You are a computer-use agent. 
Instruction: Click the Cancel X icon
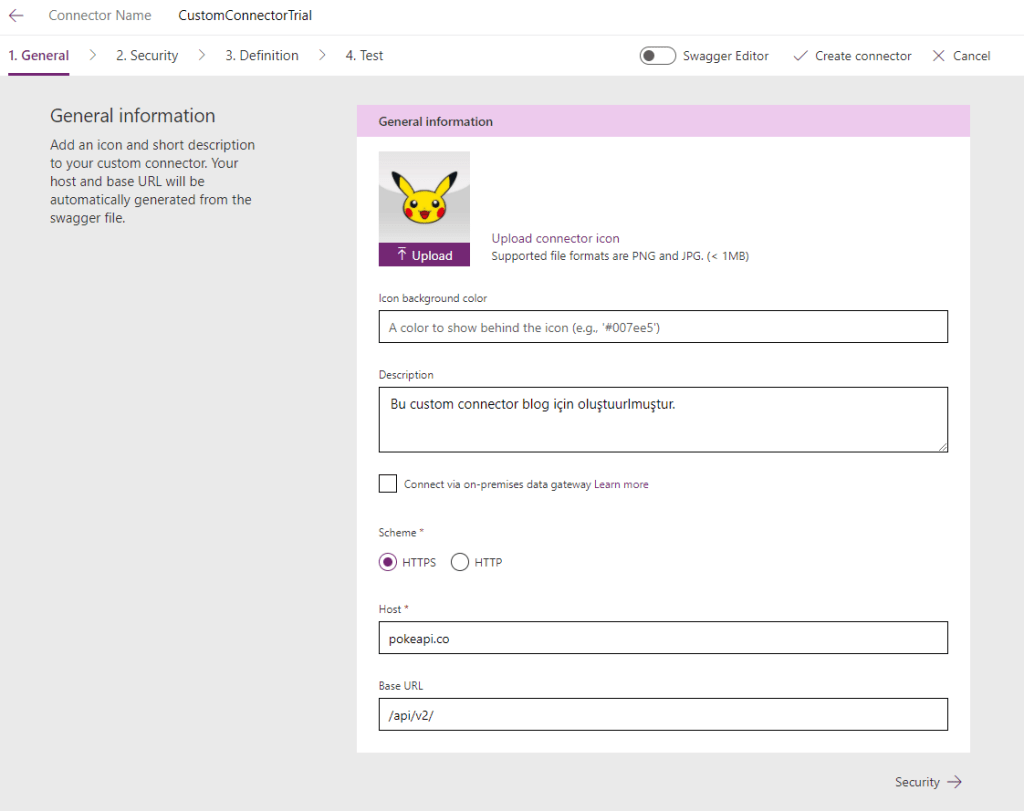click(938, 56)
